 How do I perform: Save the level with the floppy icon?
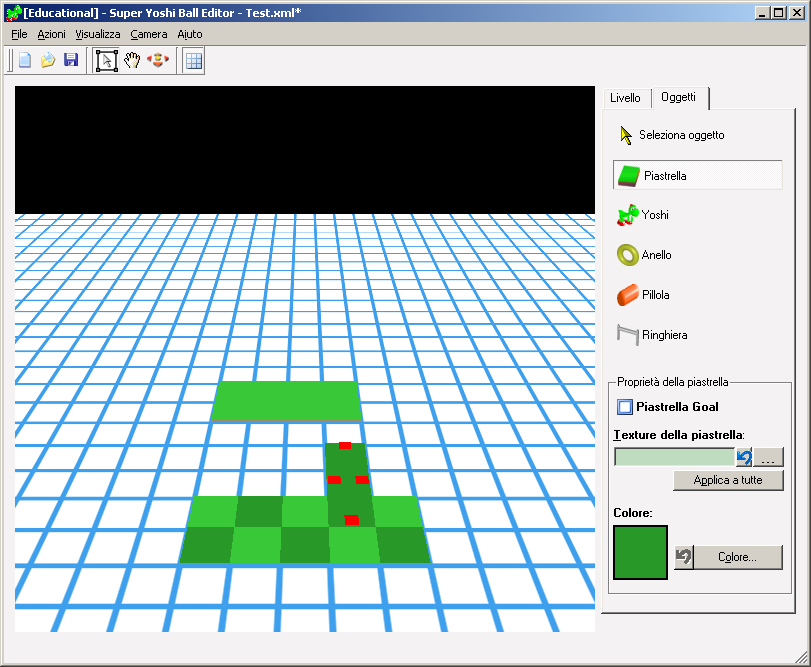[x=71, y=60]
